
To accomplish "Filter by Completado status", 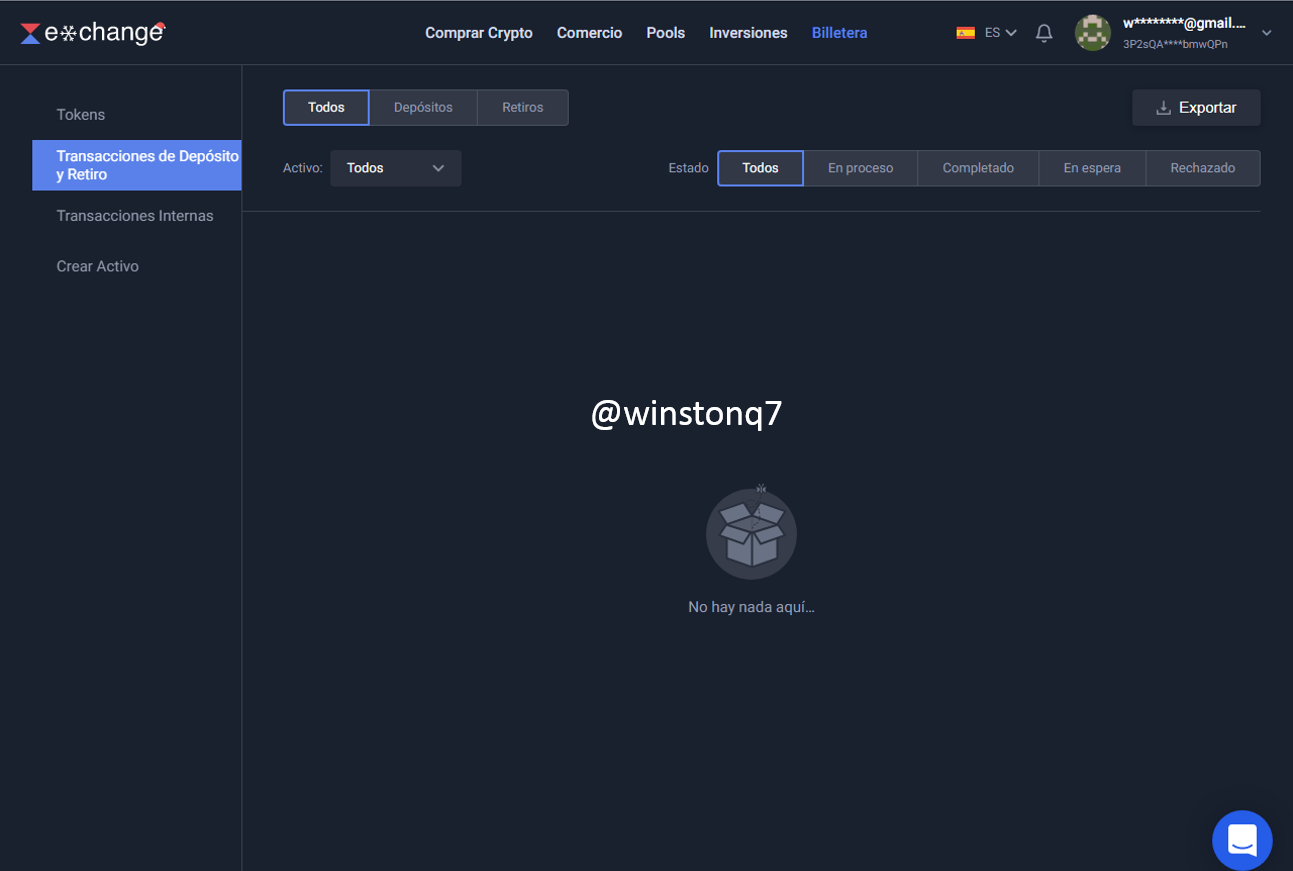I will pyautogui.click(x=978, y=168).
